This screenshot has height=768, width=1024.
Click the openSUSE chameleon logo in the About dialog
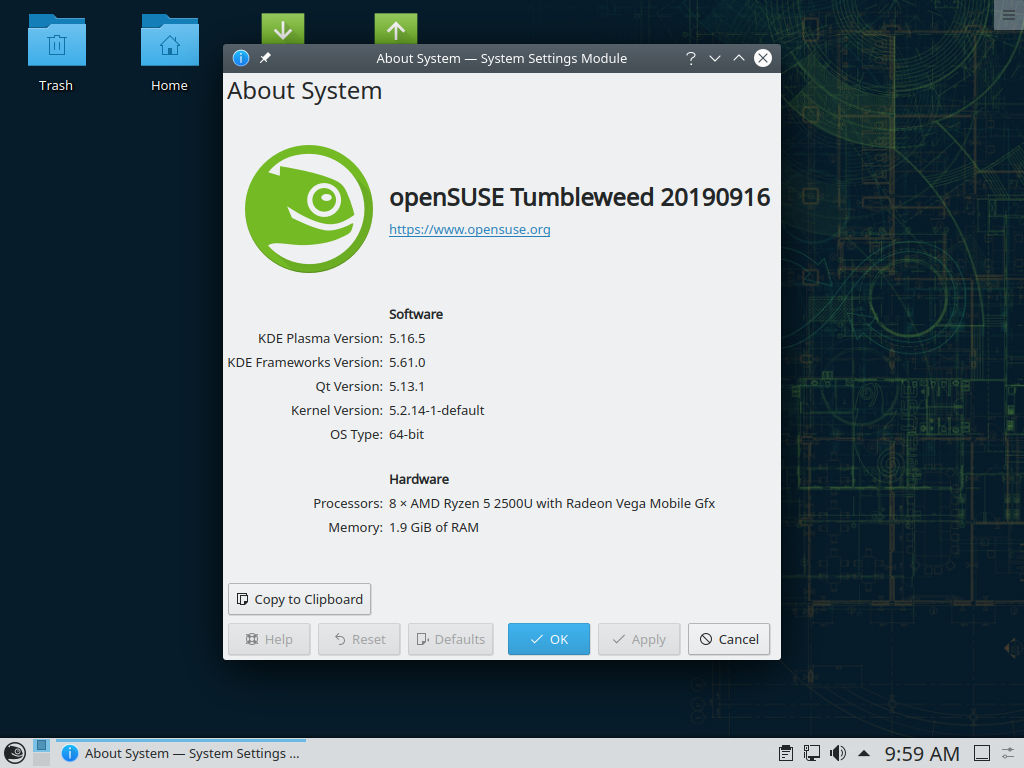(x=309, y=209)
